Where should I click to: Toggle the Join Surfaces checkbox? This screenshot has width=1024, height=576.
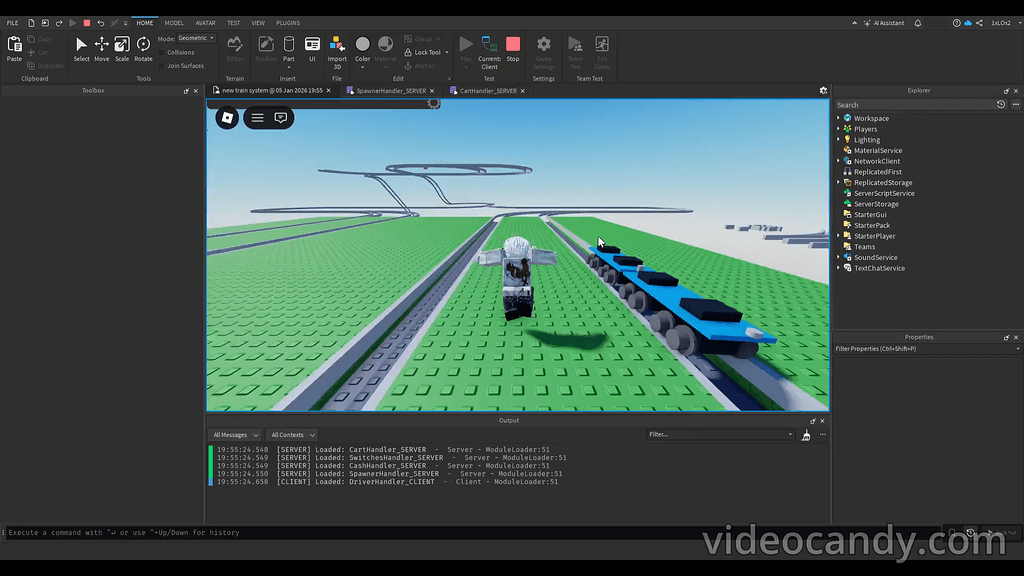click(x=162, y=66)
